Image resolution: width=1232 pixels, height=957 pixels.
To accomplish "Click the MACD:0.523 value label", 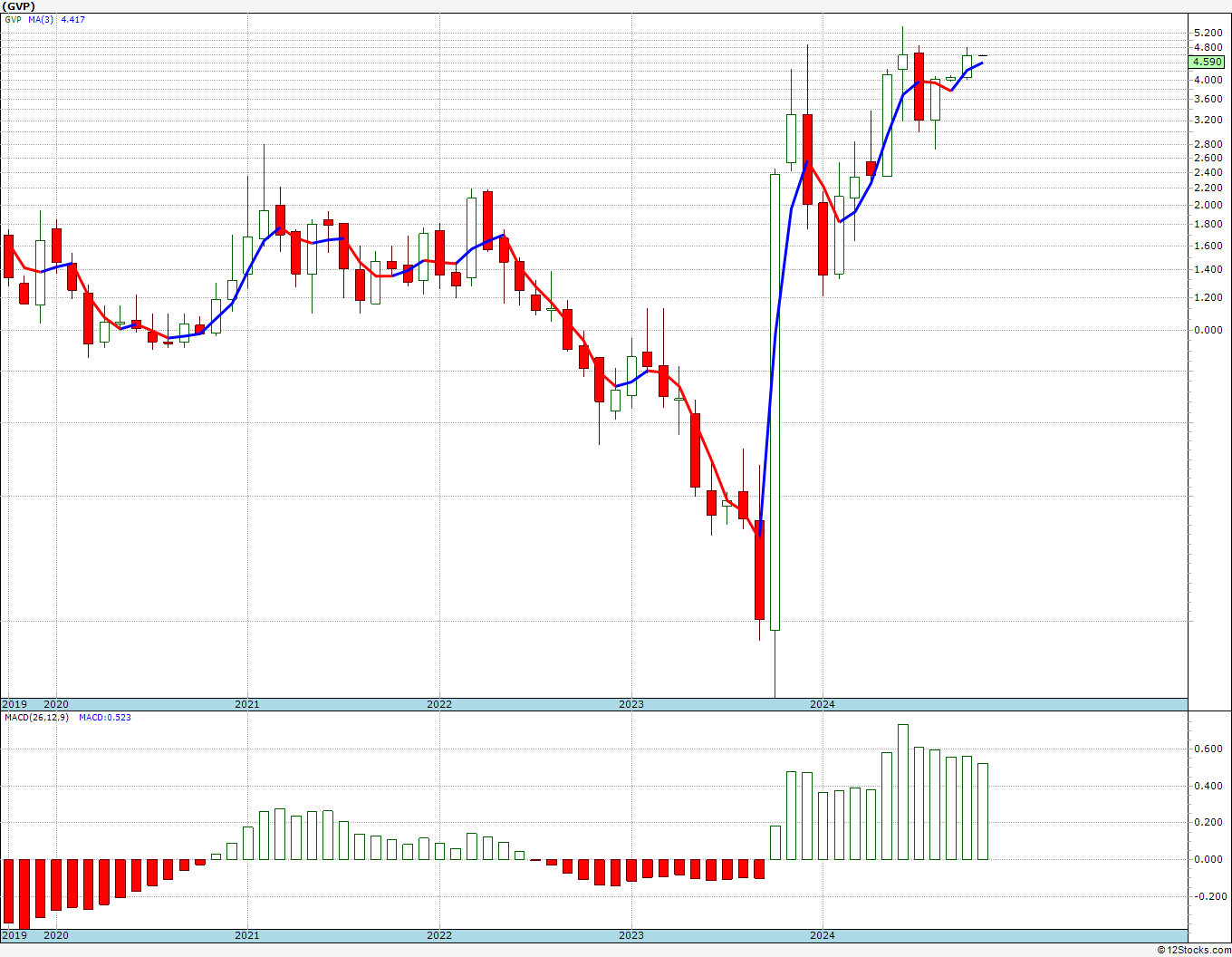I will pyautogui.click(x=104, y=718).
